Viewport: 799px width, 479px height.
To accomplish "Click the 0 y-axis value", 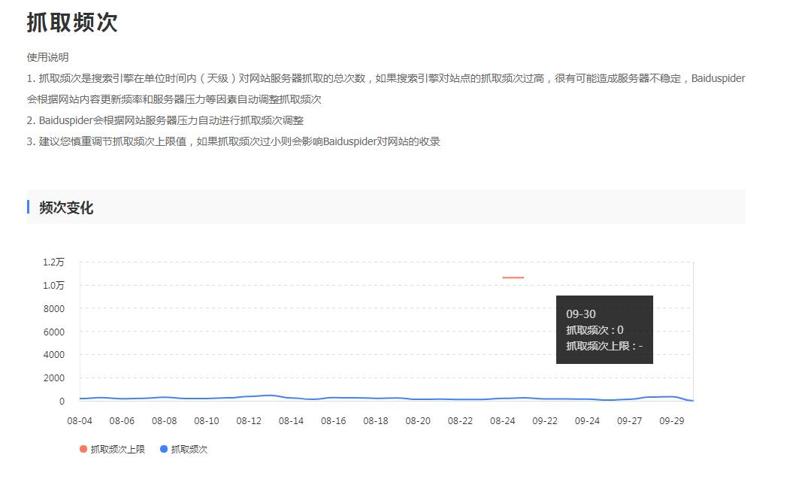I will click(x=62, y=401).
